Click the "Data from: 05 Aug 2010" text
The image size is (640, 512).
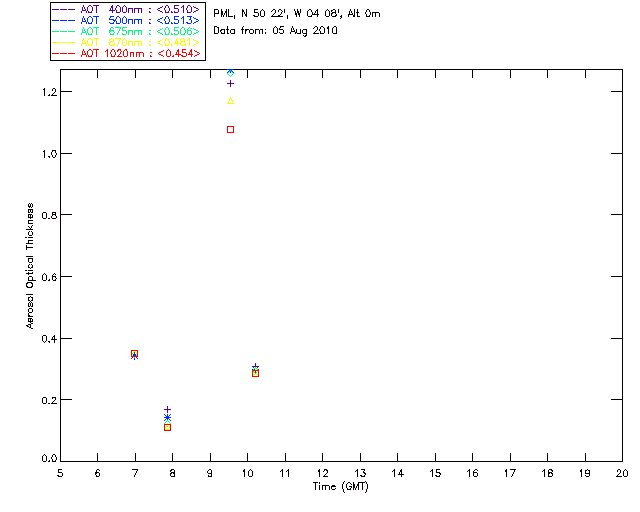(x=276, y=31)
